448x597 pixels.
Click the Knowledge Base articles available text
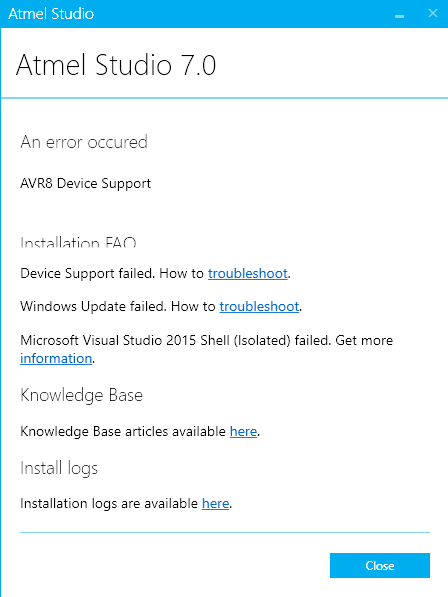pos(123,431)
